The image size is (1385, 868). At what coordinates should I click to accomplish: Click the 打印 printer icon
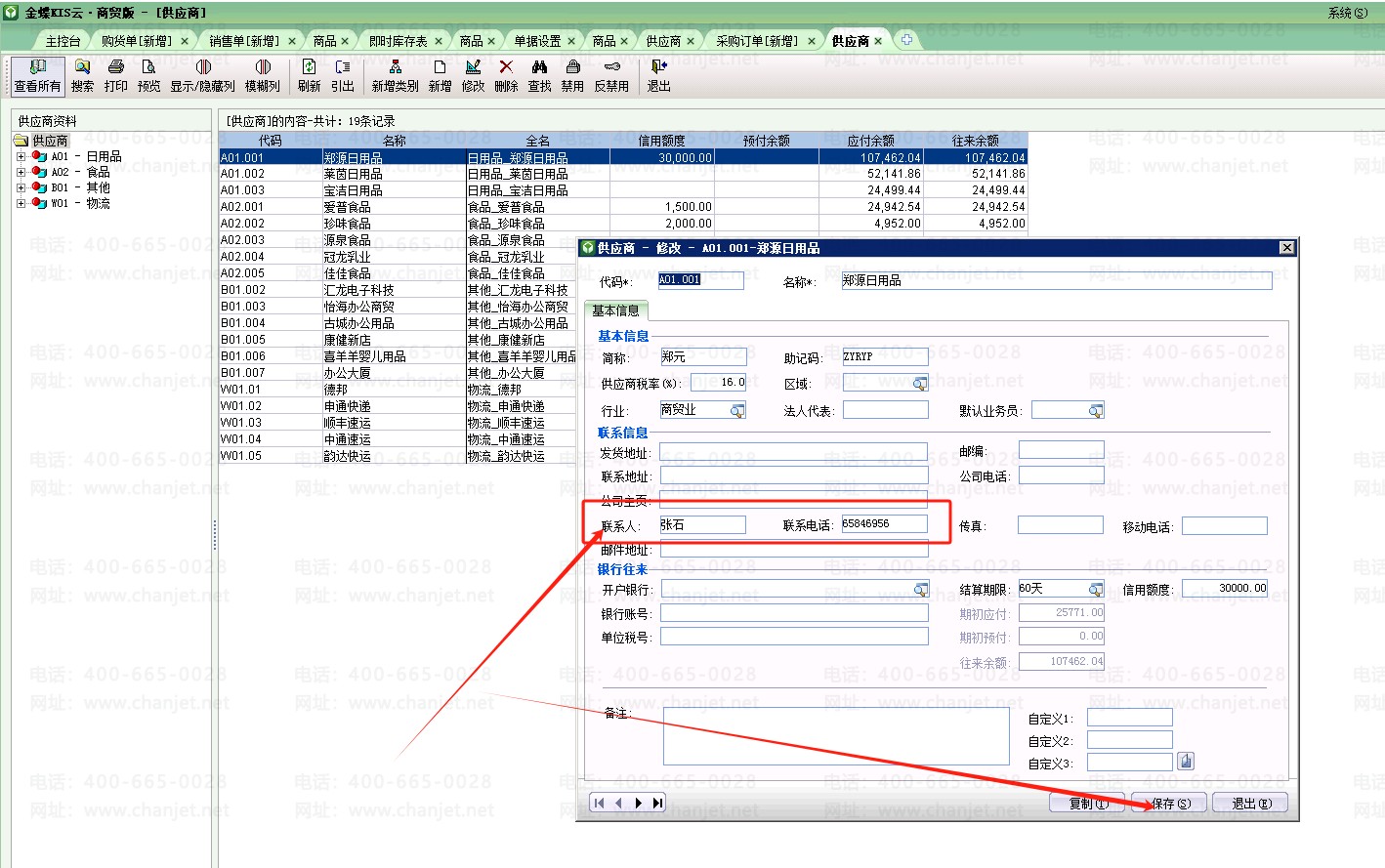(115, 75)
